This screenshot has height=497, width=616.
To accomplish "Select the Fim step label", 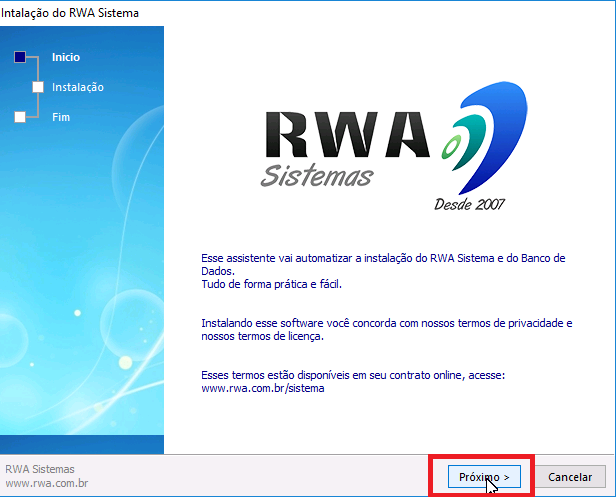I will pos(61,117).
